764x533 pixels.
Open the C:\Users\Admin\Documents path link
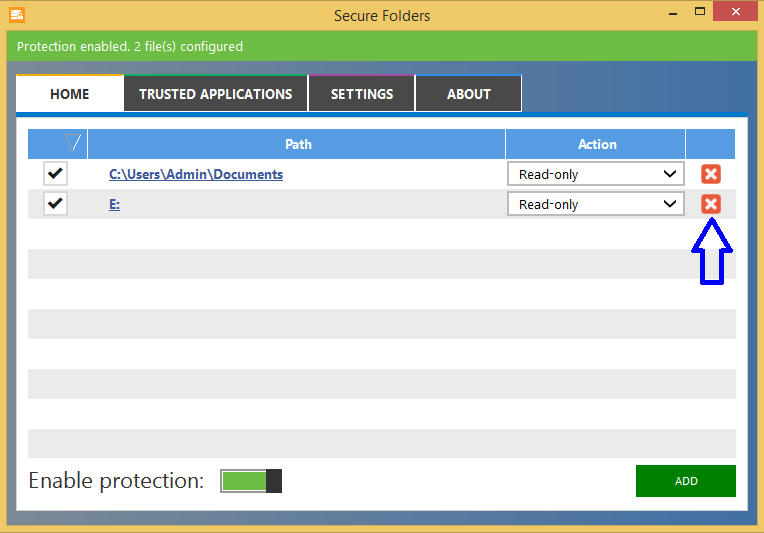[196, 174]
